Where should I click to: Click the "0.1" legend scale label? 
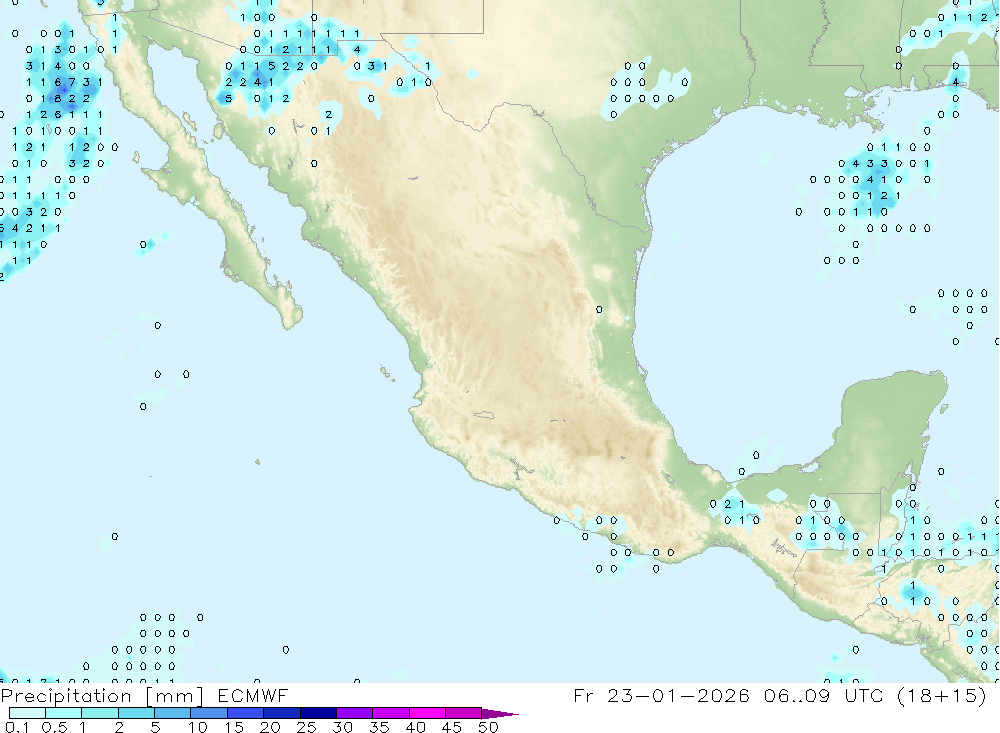17,727
